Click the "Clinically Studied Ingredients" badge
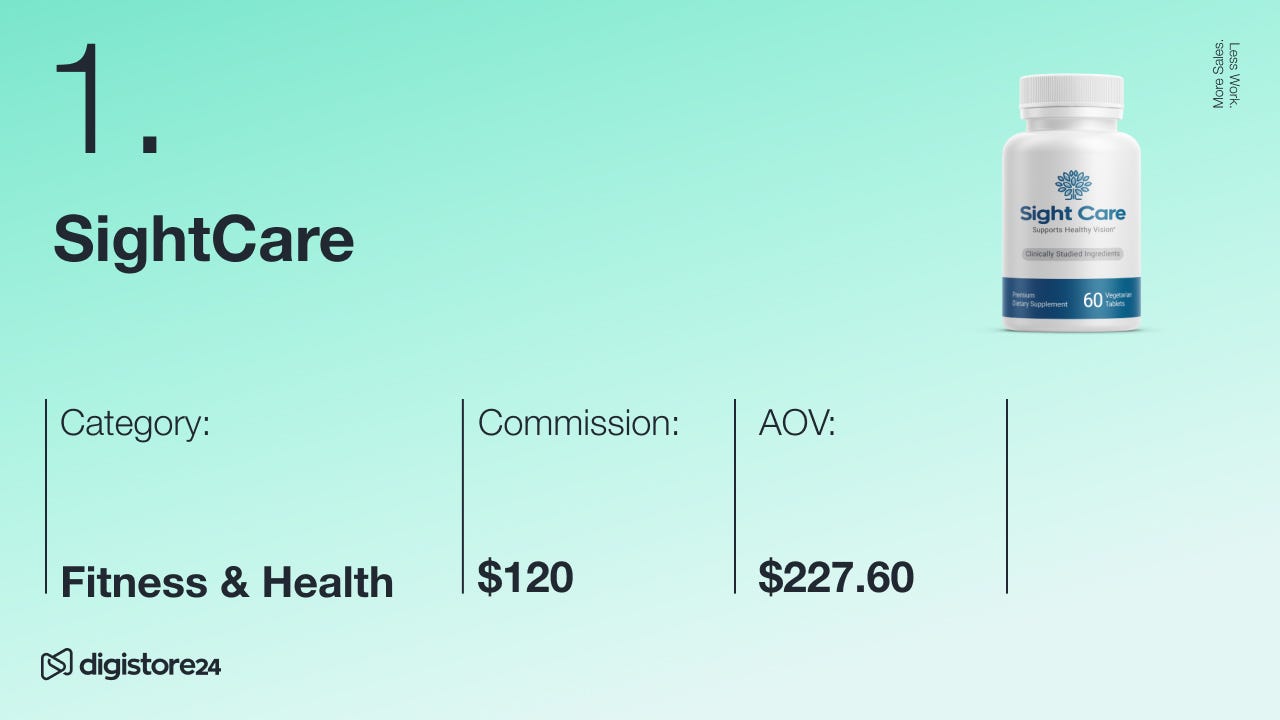The height and width of the screenshot is (720, 1280). pos(1073,254)
